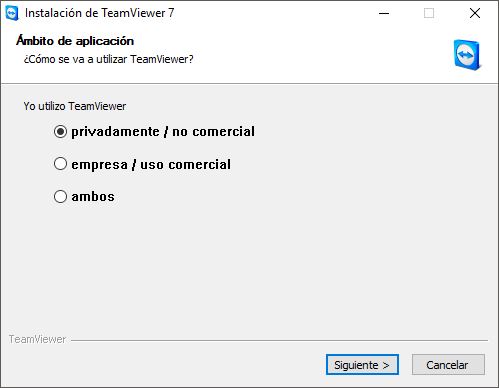This screenshot has width=499, height=388.
Task: Select the ambos radio button
Action: coord(60,196)
